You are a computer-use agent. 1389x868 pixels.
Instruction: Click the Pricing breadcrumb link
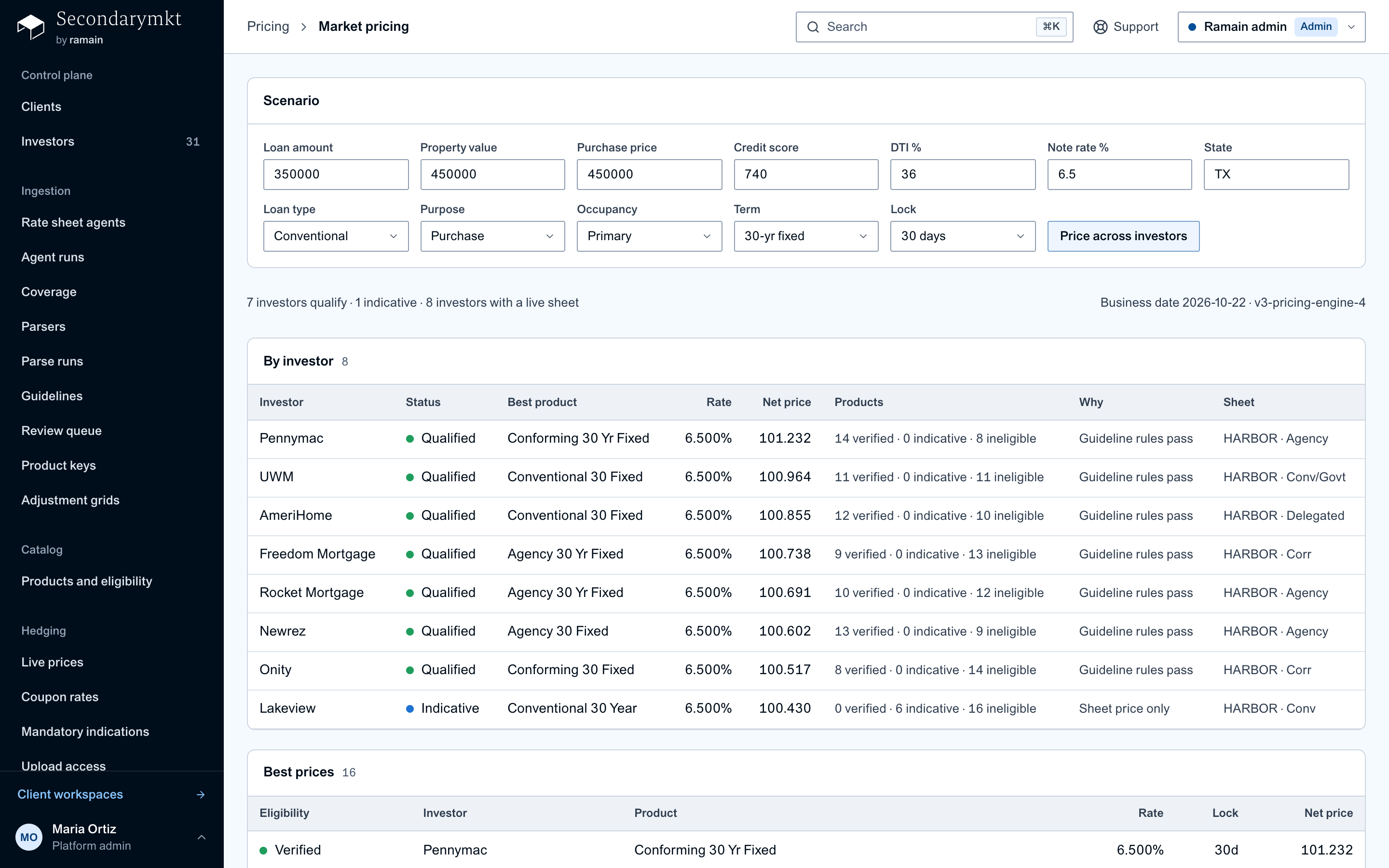pyautogui.click(x=268, y=27)
